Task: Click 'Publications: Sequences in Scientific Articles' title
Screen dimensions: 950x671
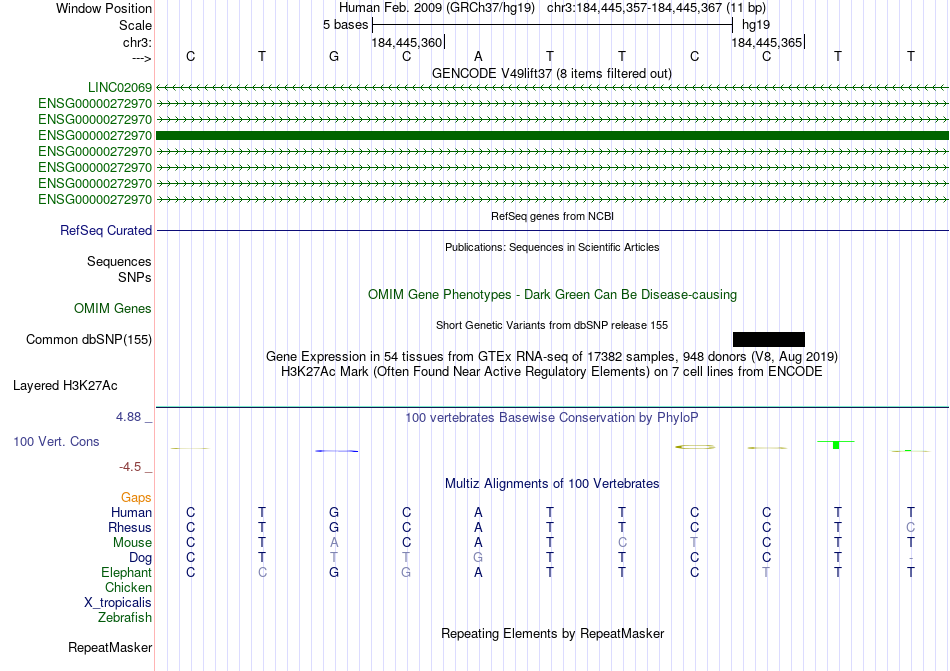Action: coord(552,247)
